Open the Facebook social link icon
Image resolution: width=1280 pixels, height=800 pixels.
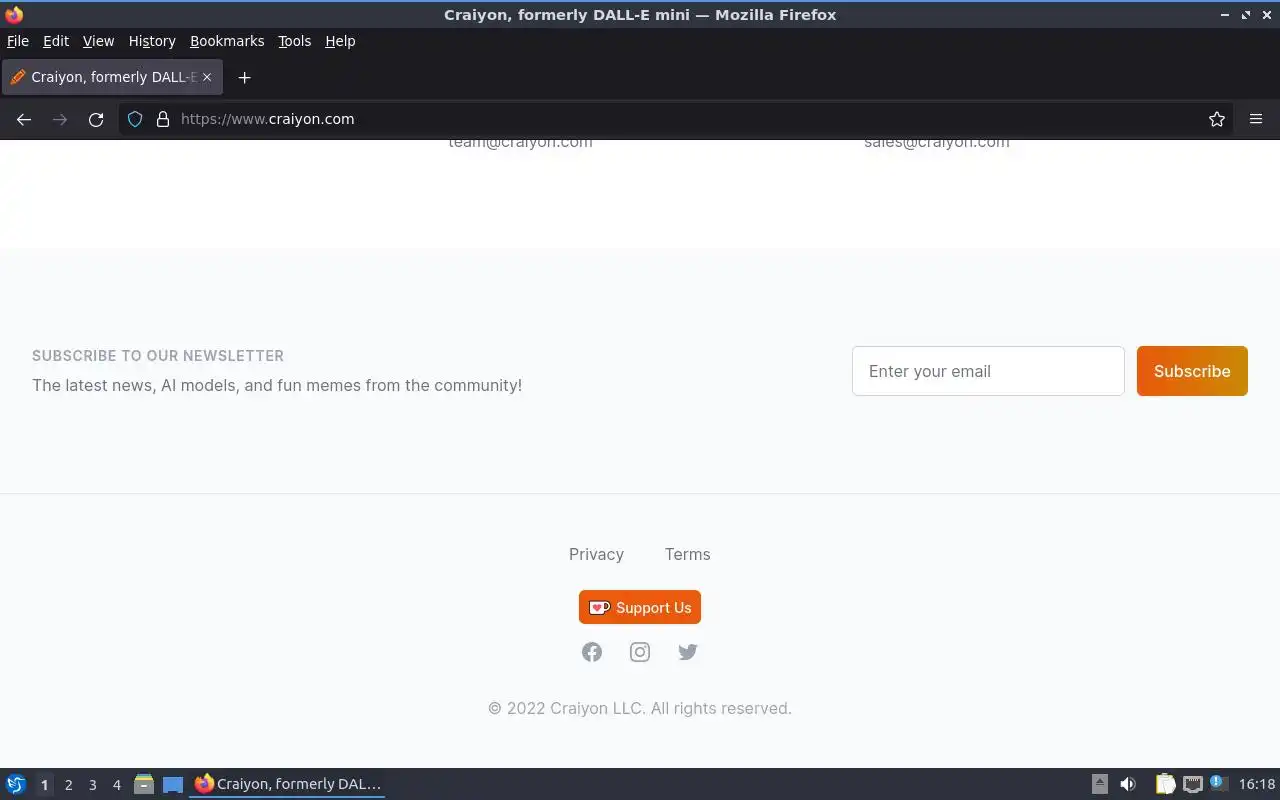pos(592,652)
